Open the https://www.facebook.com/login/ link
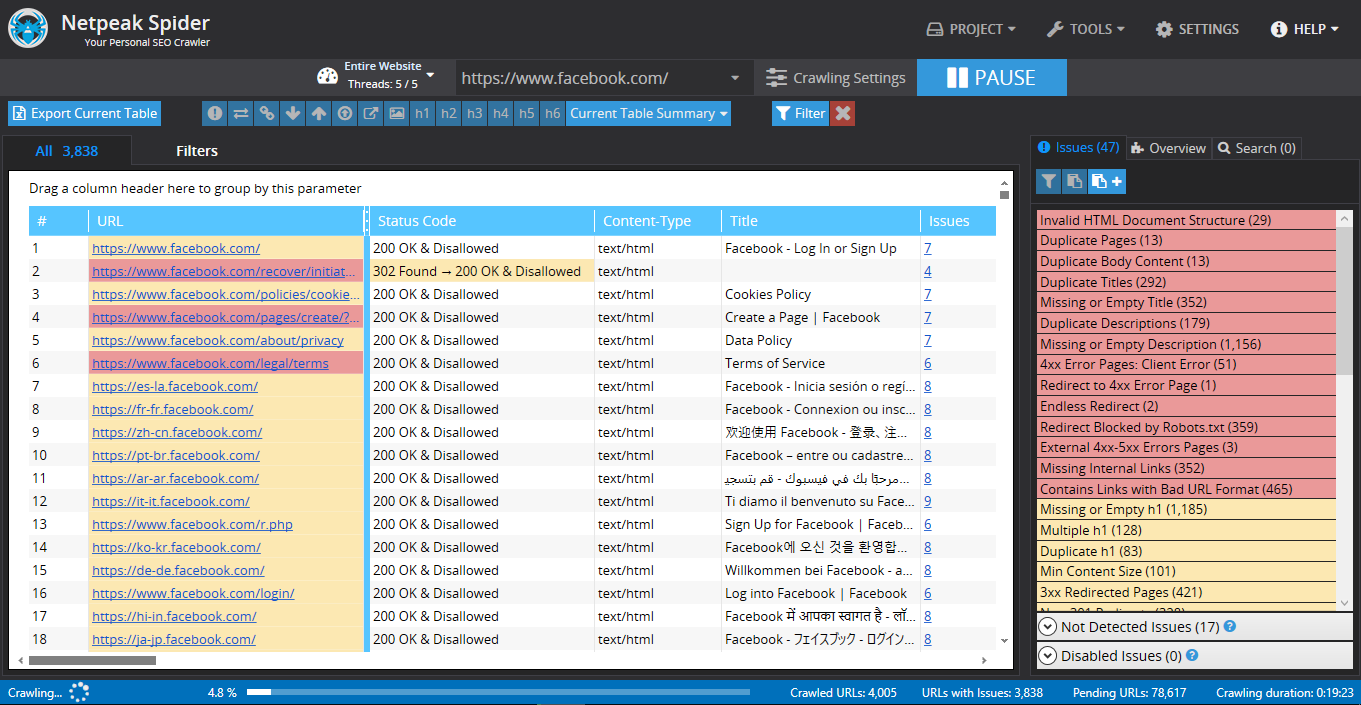The image size is (1361, 705). click(193, 593)
